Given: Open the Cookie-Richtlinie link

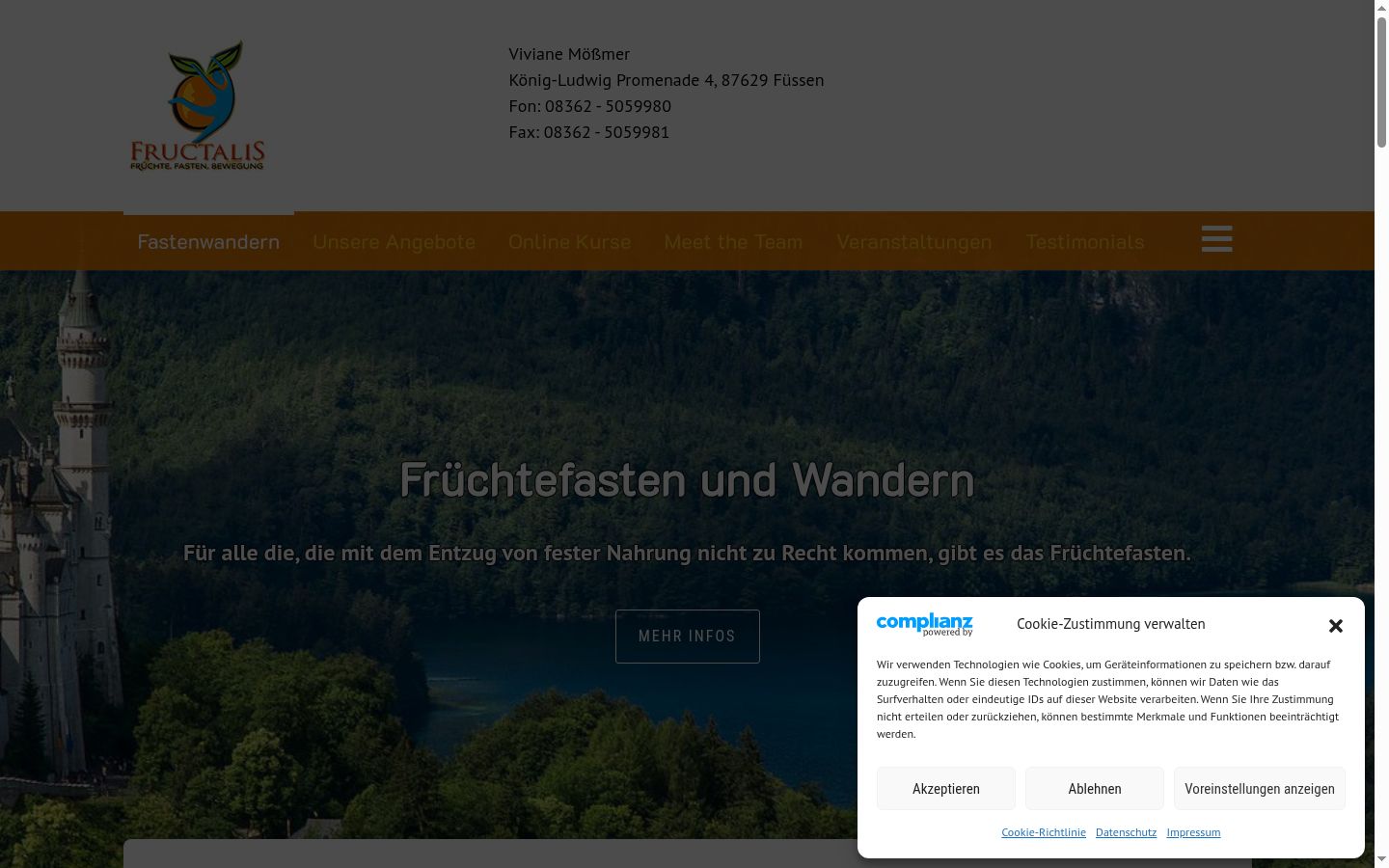Looking at the screenshot, I should click(1043, 832).
